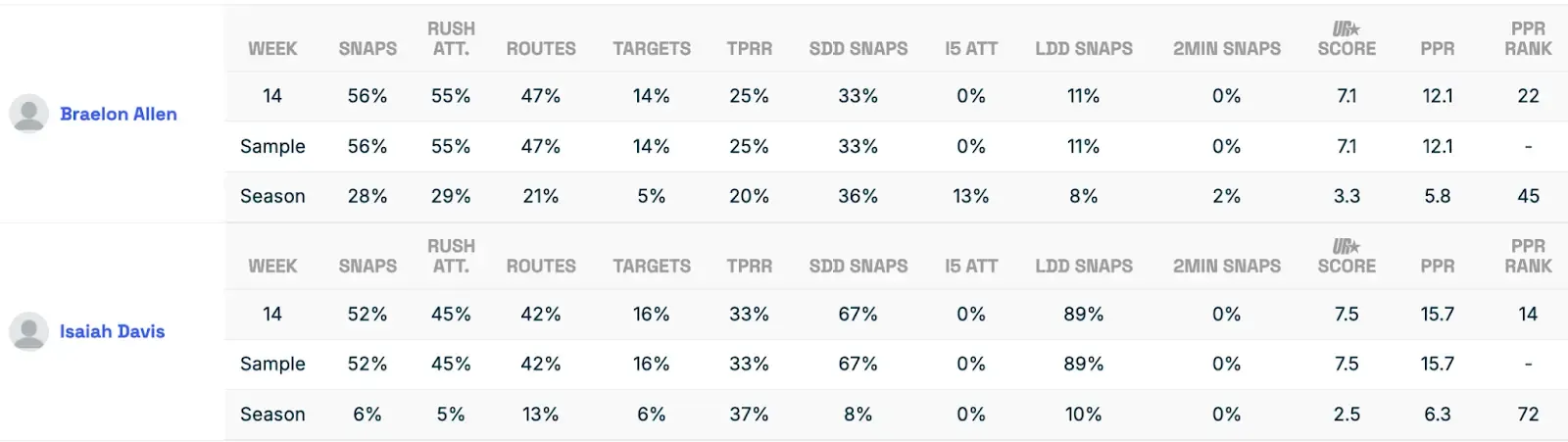The image size is (1568, 442).
Task: Click ROUTES header in Braelon Allen's table
Action: pos(541,48)
